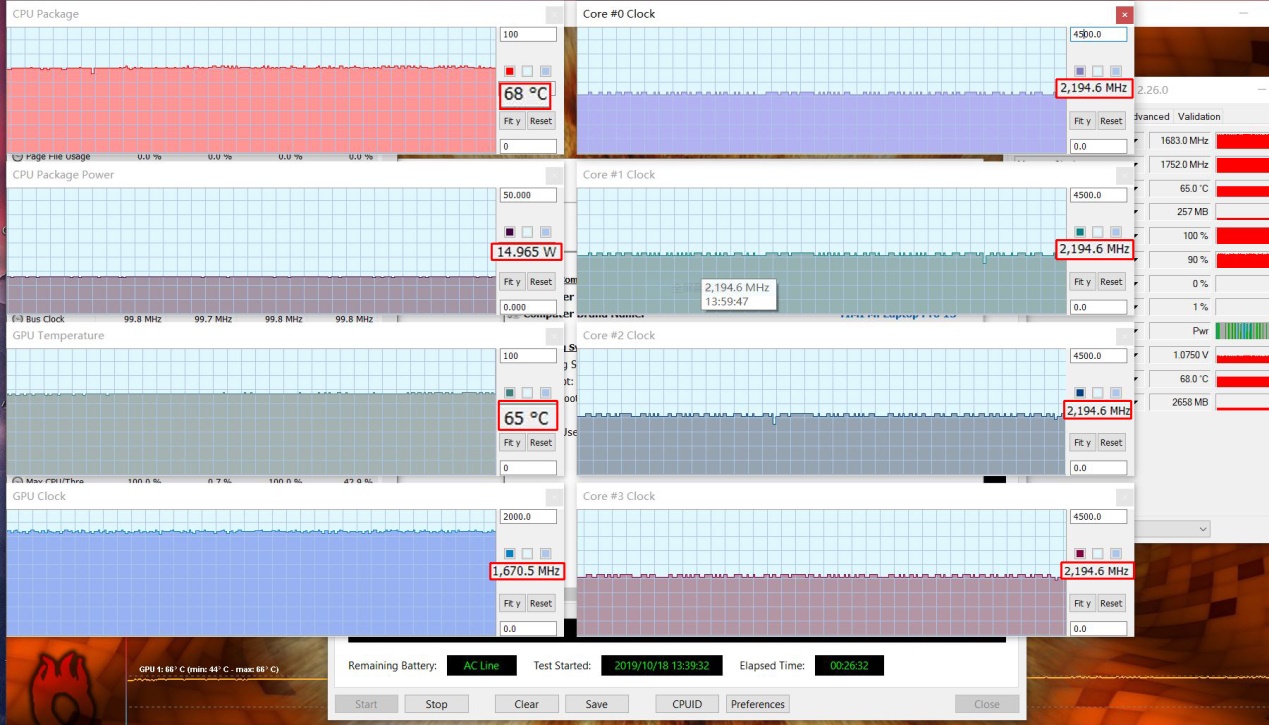
Task: Click the Clear button in stability test
Action: (527, 704)
